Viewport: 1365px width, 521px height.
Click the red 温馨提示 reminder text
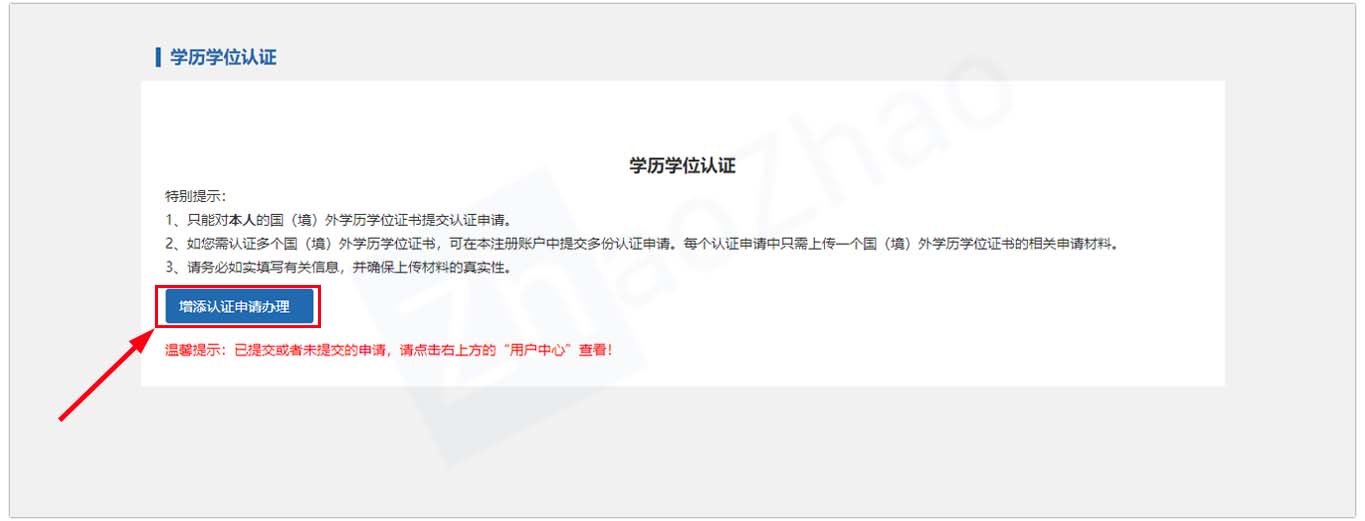[x=388, y=351]
